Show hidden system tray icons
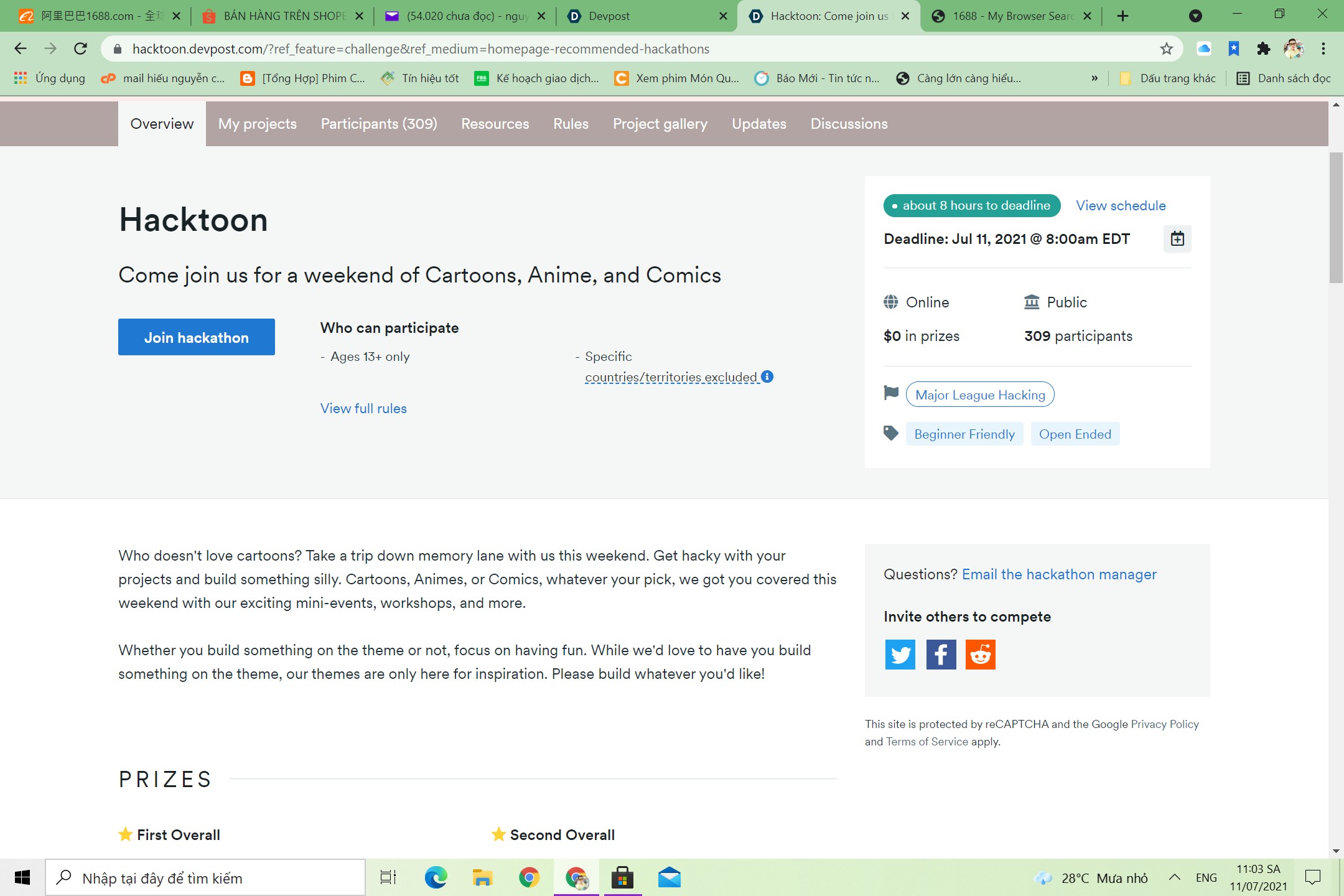This screenshot has width=1344, height=896. click(1174, 877)
